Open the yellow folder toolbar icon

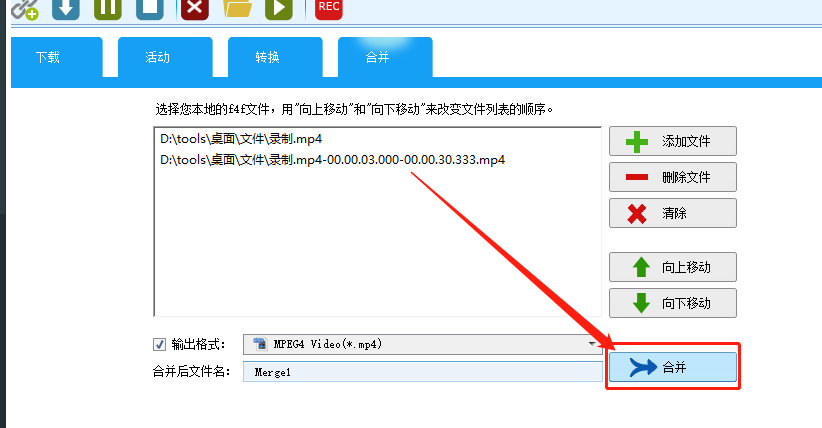coord(237,8)
